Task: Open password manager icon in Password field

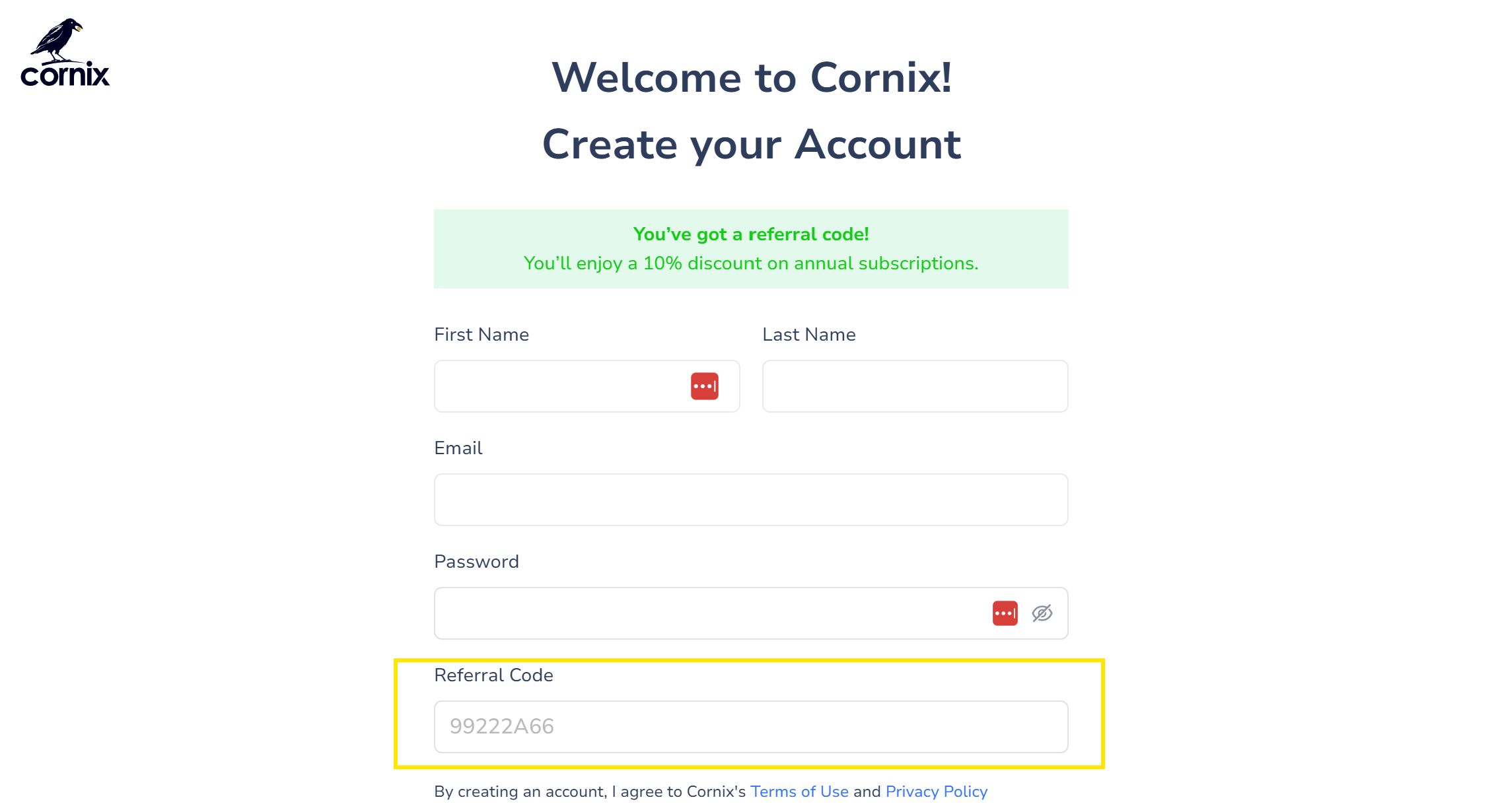Action: tap(1005, 613)
